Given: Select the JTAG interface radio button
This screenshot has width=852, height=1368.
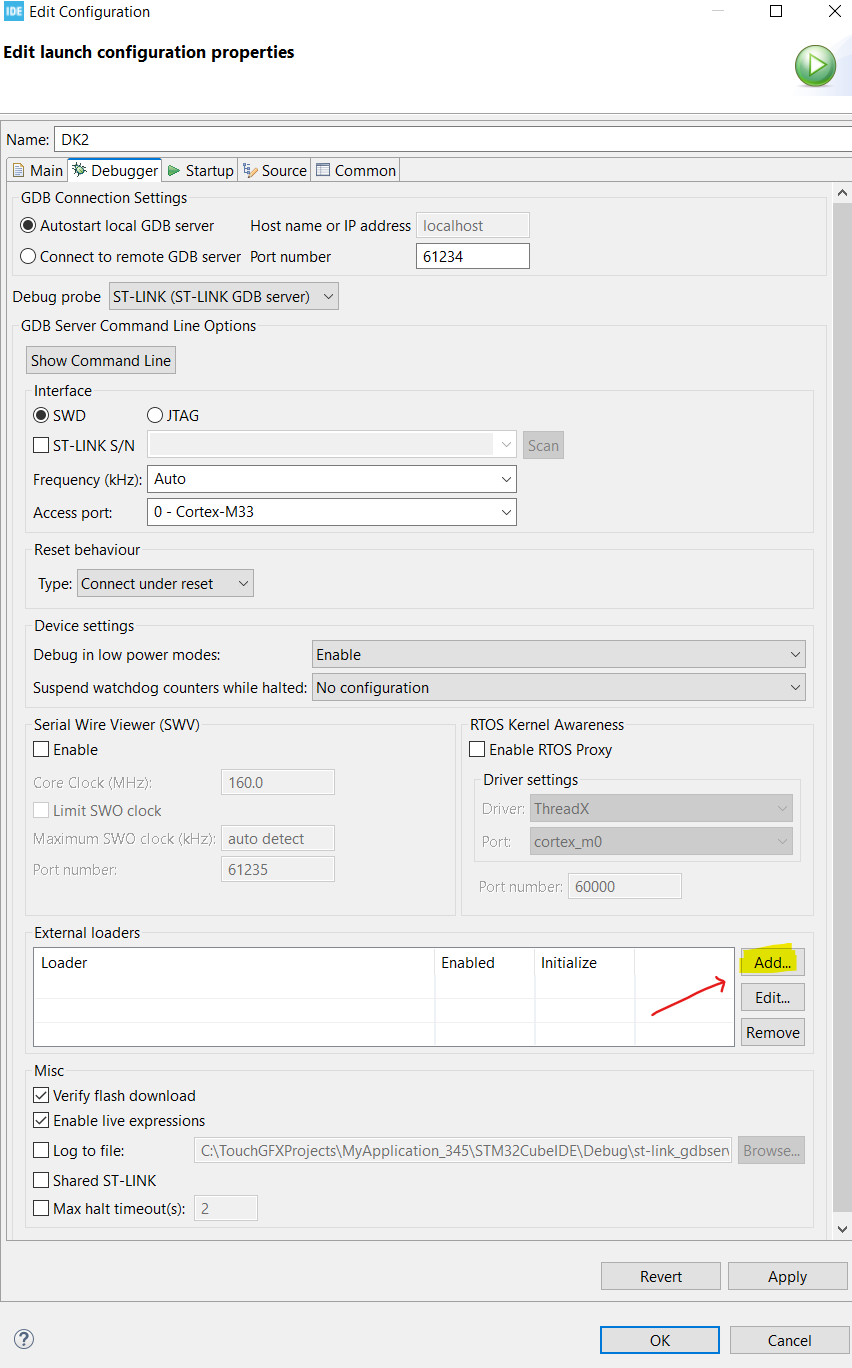Looking at the screenshot, I should click(x=155, y=415).
